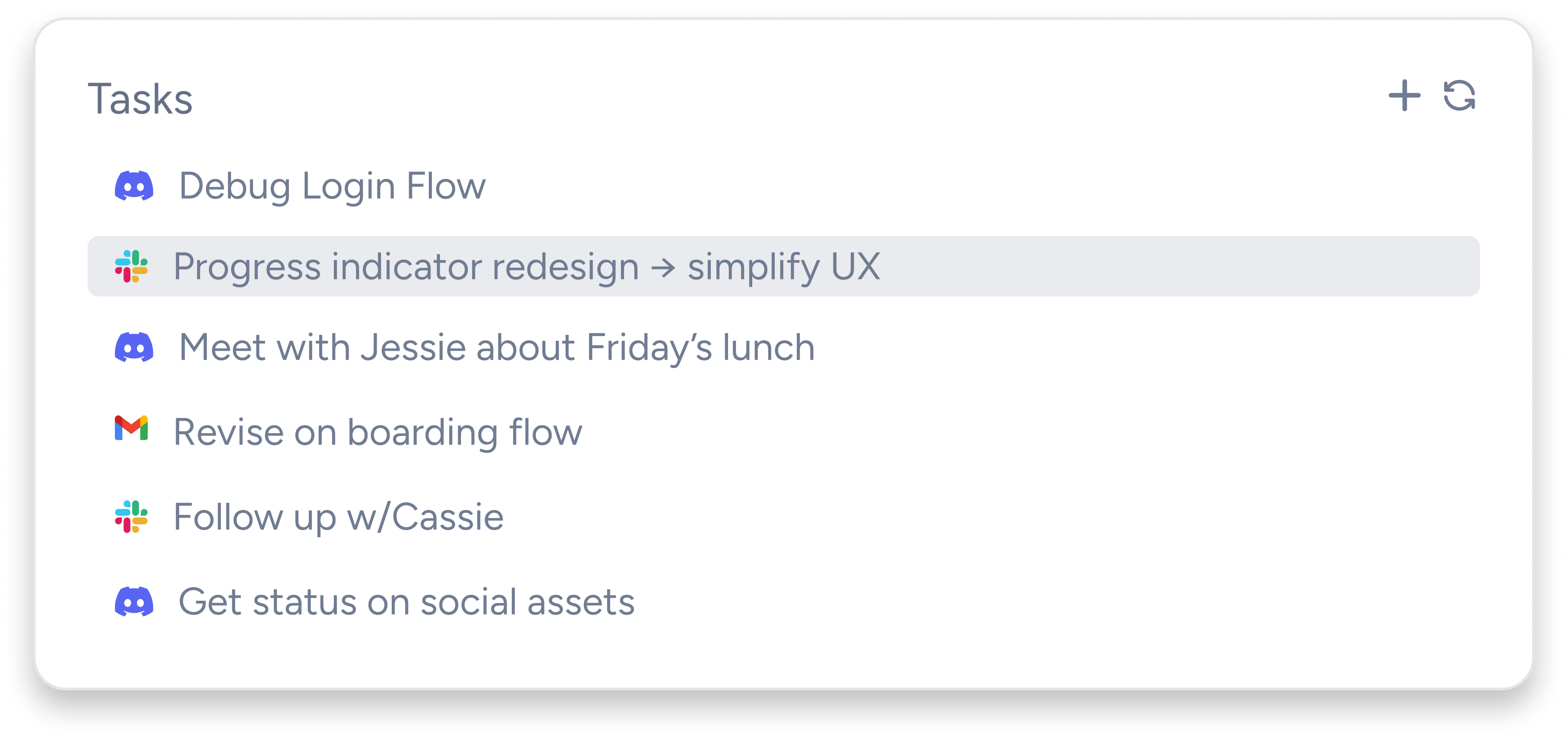1568x739 pixels.
Task: Click the arrow symbol in the highlighted task
Action: [663, 268]
